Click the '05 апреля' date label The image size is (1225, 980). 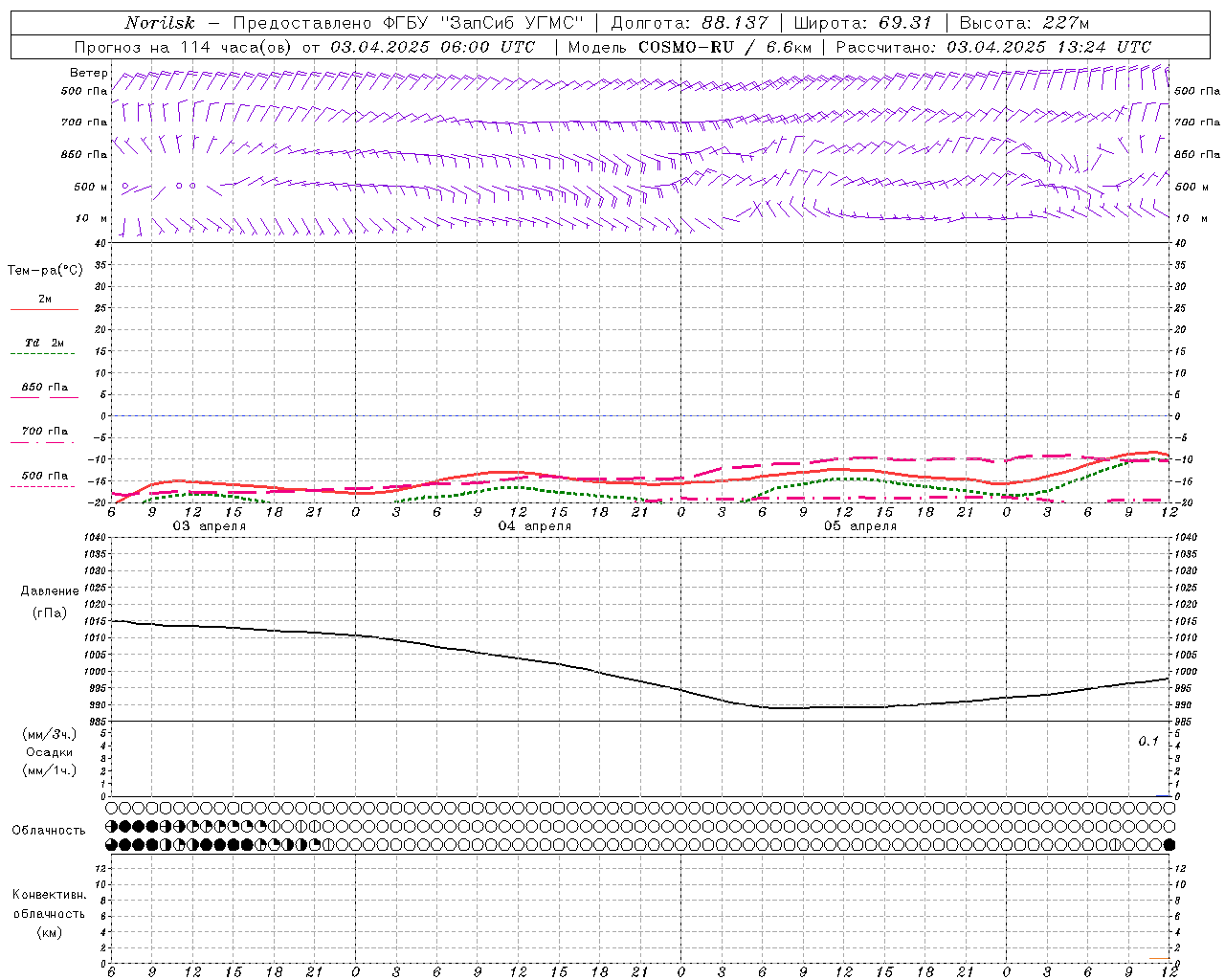pyautogui.click(x=859, y=526)
